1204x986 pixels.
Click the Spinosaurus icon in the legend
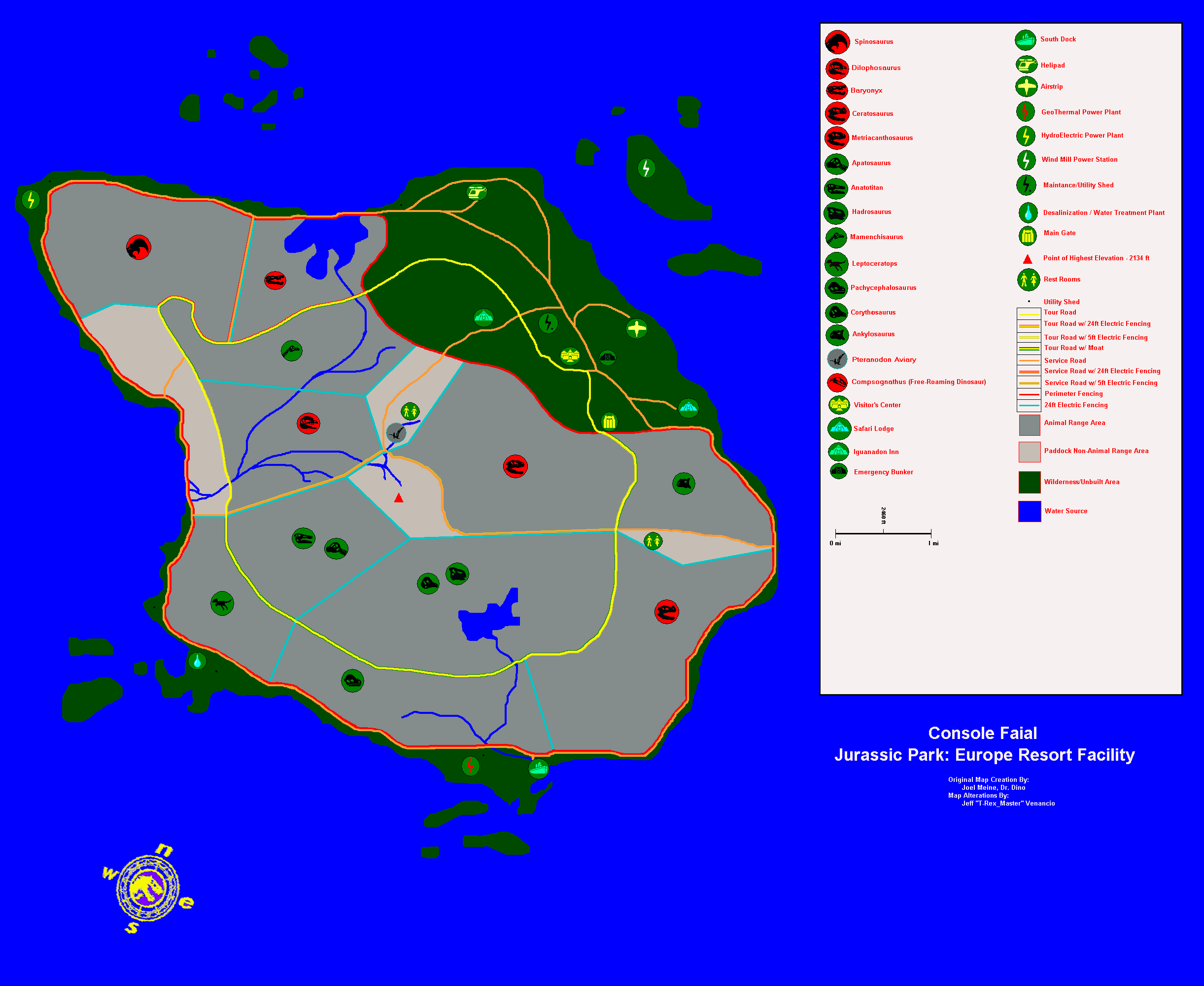pyautogui.click(x=837, y=42)
